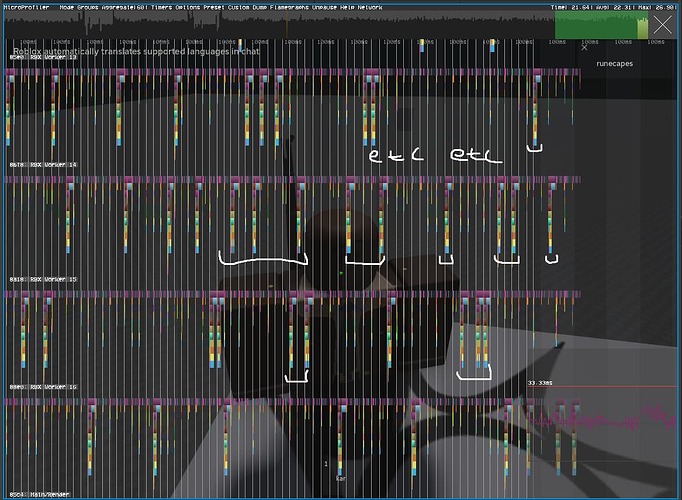Close the MicroProfiler with the large X

coord(662,25)
